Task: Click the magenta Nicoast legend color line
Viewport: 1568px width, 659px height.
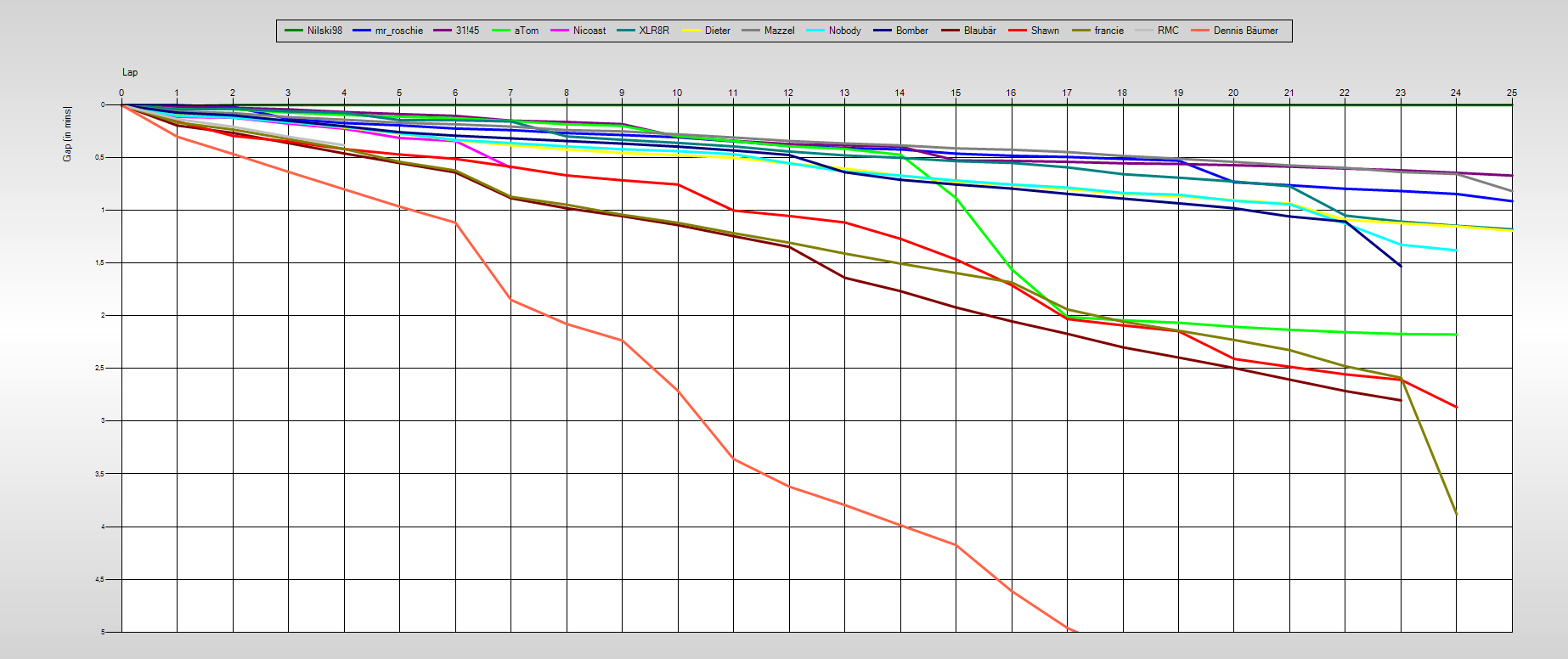Action: pyautogui.click(x=560, y=31)
